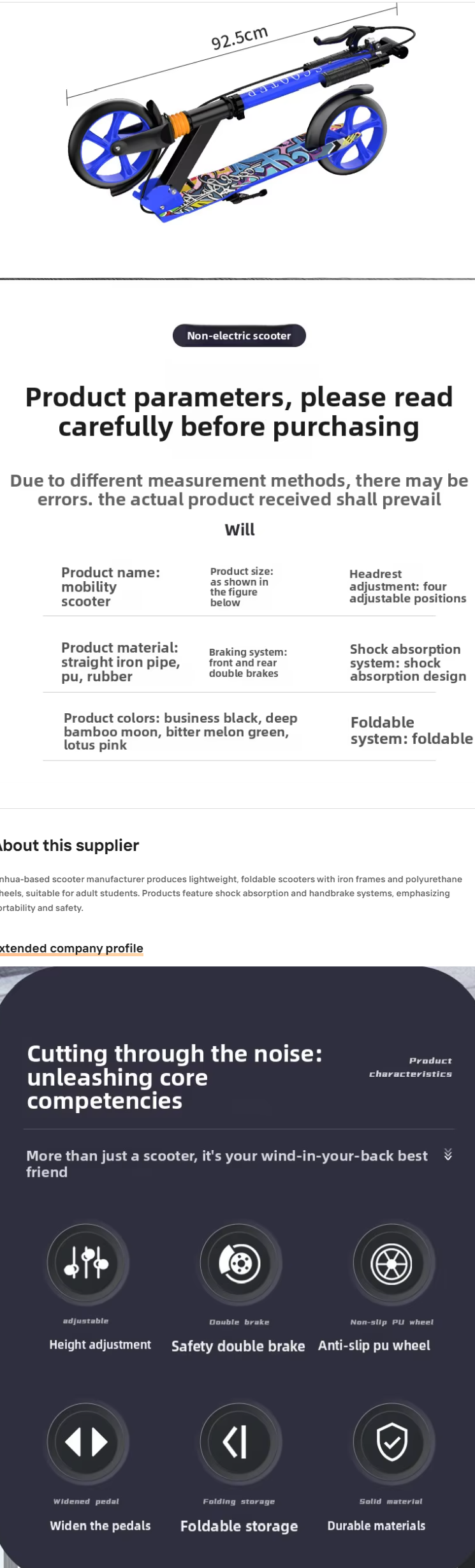Click the Braking system front and rear text
475x1568 pixels.
tap(248, 662)
